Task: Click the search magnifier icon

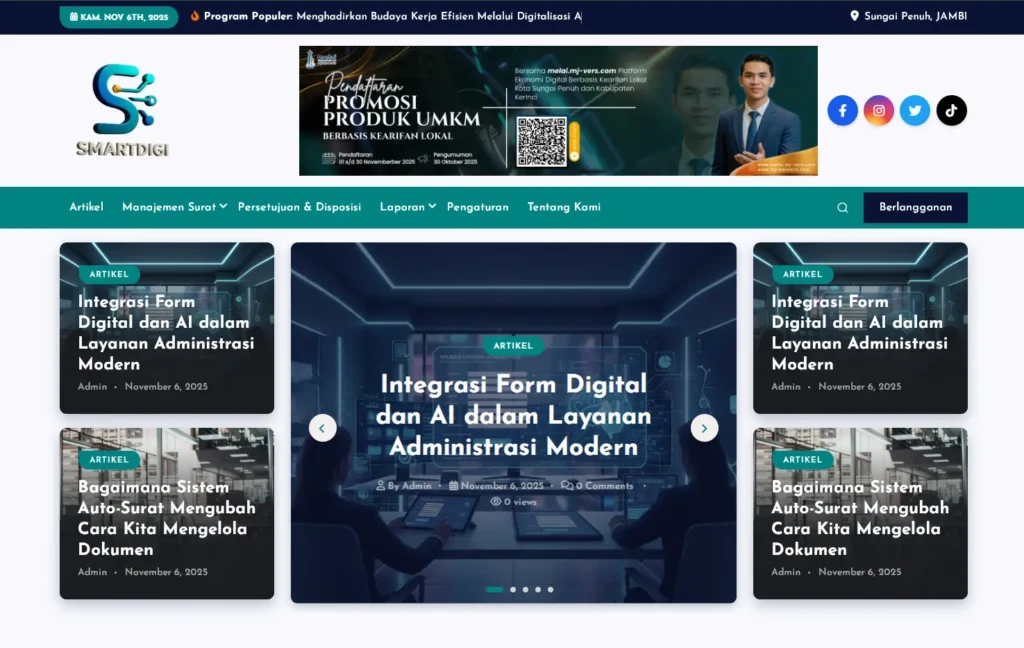Action: [842, 208]
